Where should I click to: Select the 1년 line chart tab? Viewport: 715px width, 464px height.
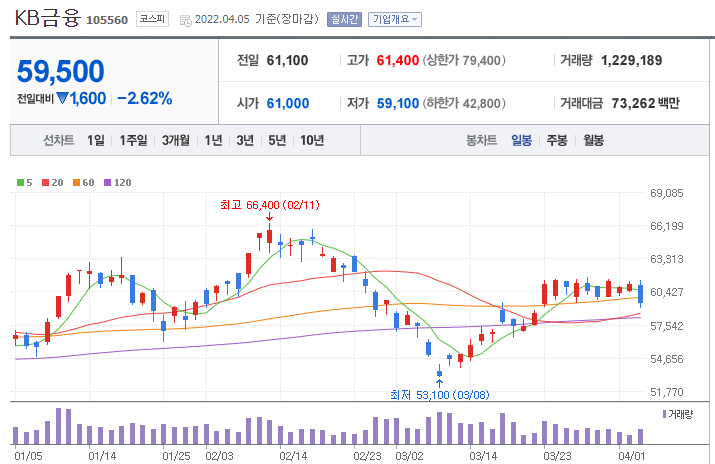pos(213,140)
